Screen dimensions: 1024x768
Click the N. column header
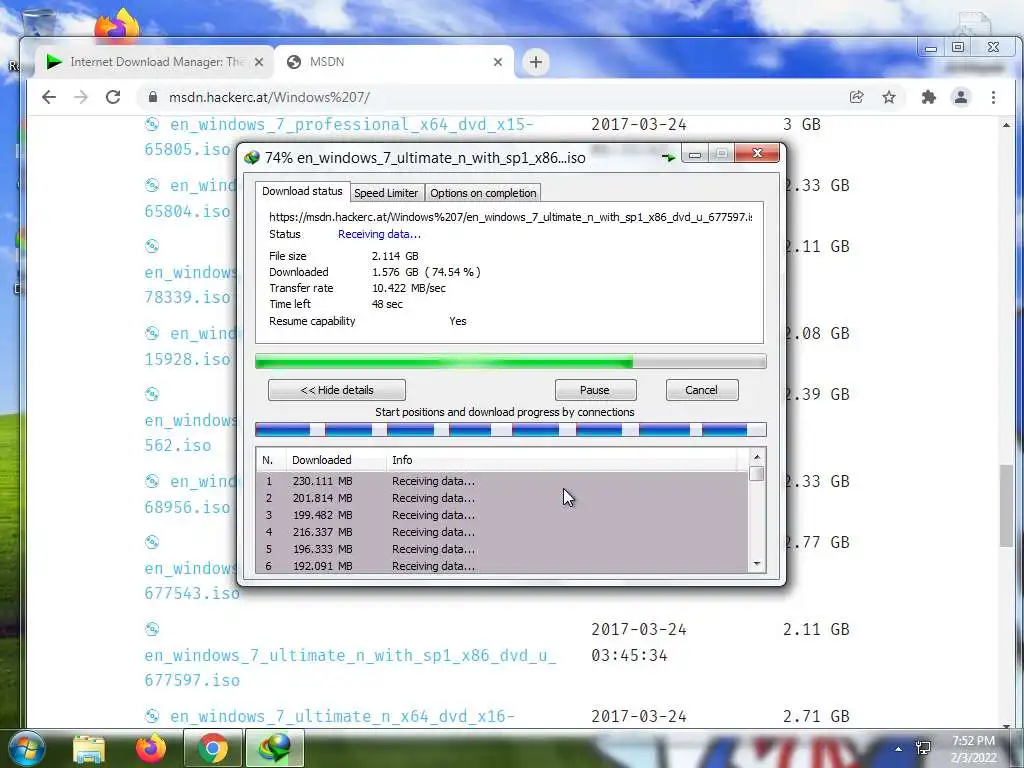click(271, 460)
